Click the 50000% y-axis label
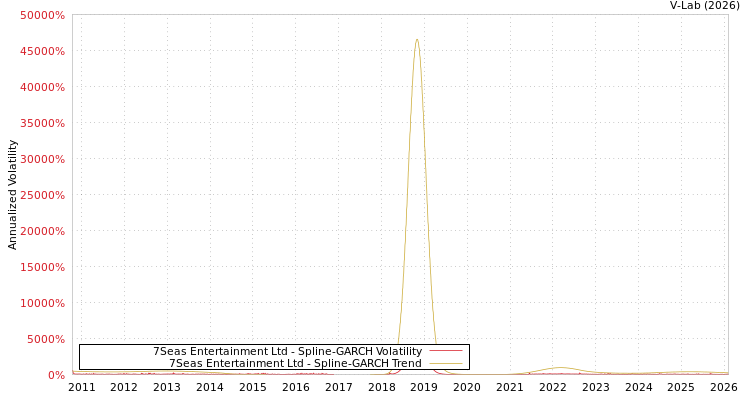The image size is (750, 400). (42, 15)
